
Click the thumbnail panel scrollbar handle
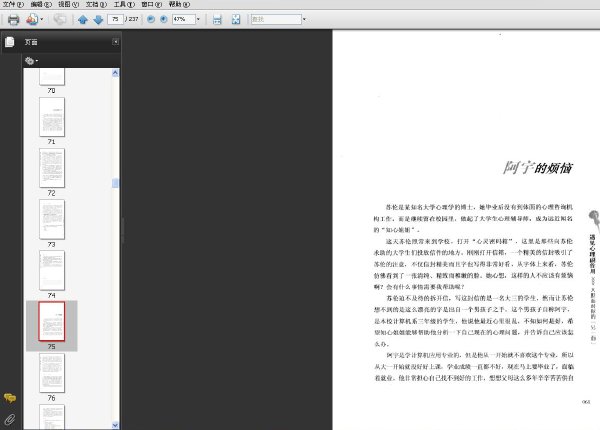pos(115,183)
